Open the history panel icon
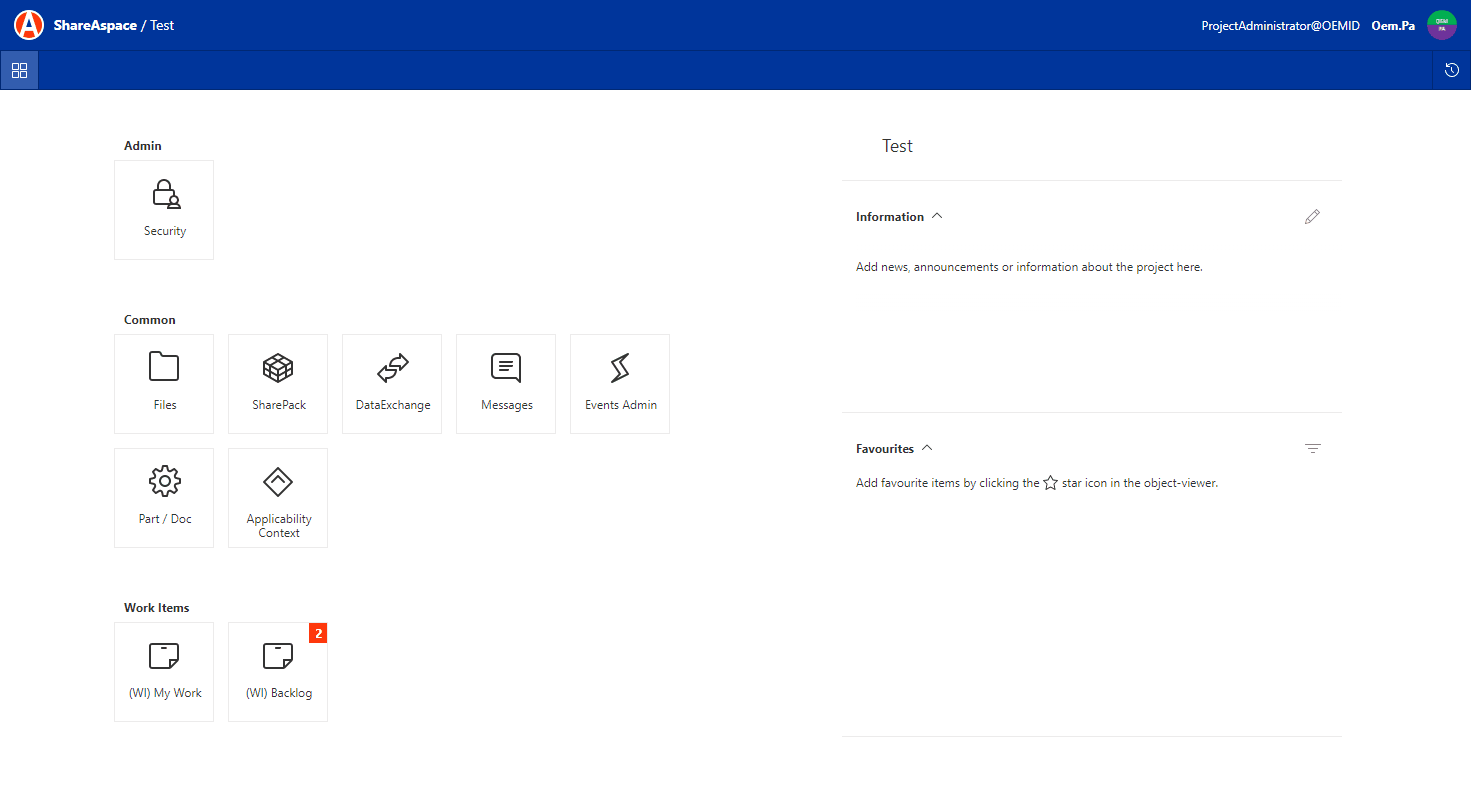The image size is (1471, 792). point(1452,70)
